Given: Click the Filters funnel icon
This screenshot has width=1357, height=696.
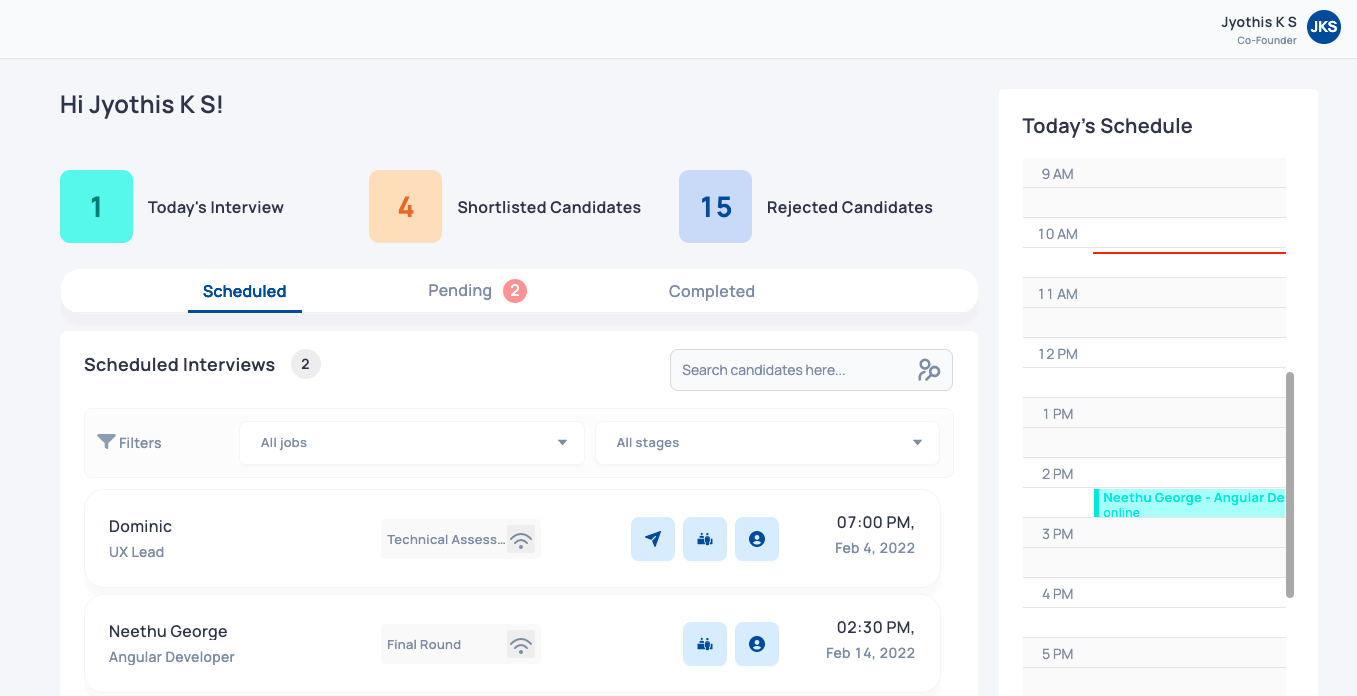Looking at the screenshot, I should click(107, 441).
